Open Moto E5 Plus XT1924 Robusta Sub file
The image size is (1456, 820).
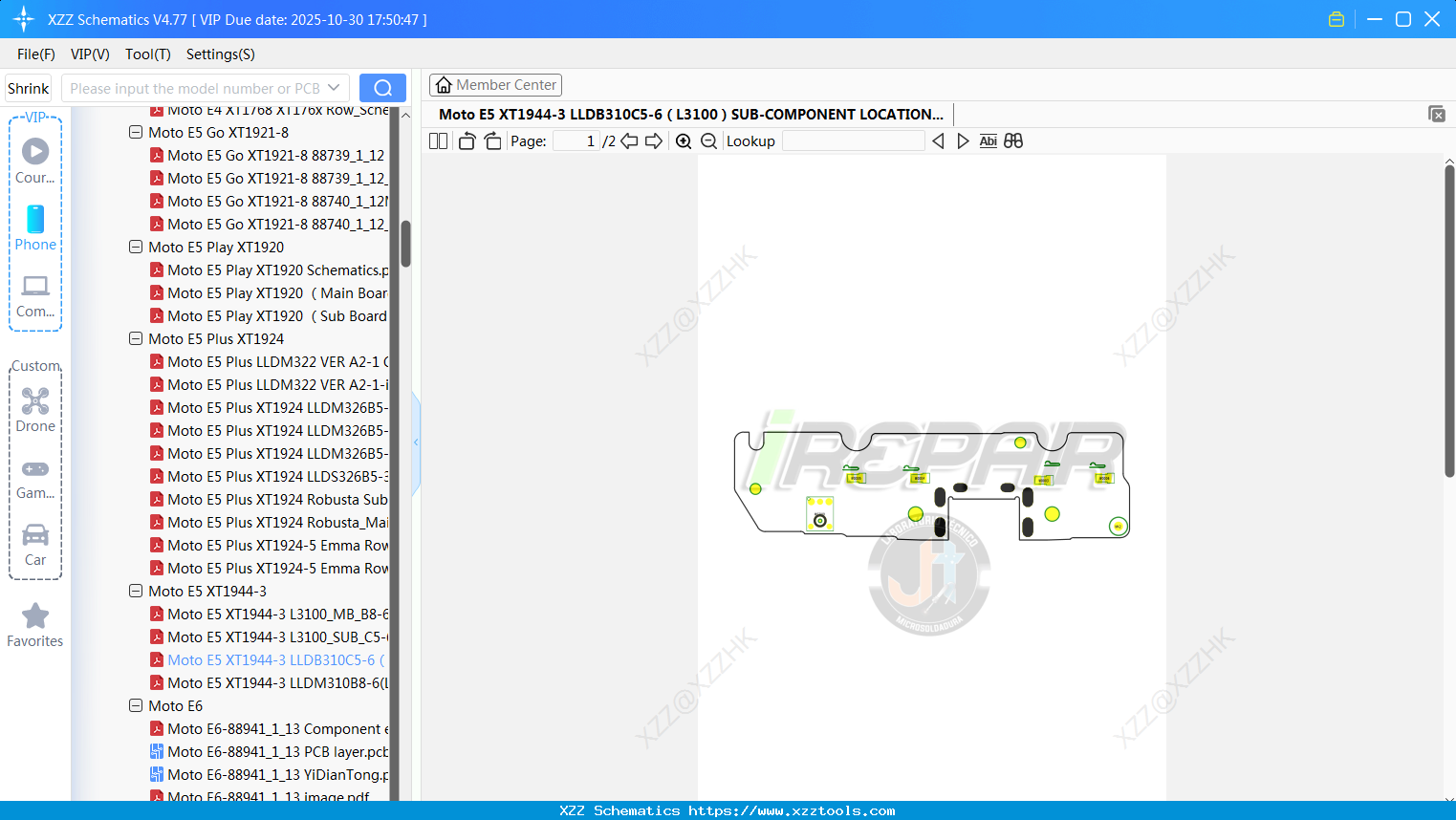point(270,500)
